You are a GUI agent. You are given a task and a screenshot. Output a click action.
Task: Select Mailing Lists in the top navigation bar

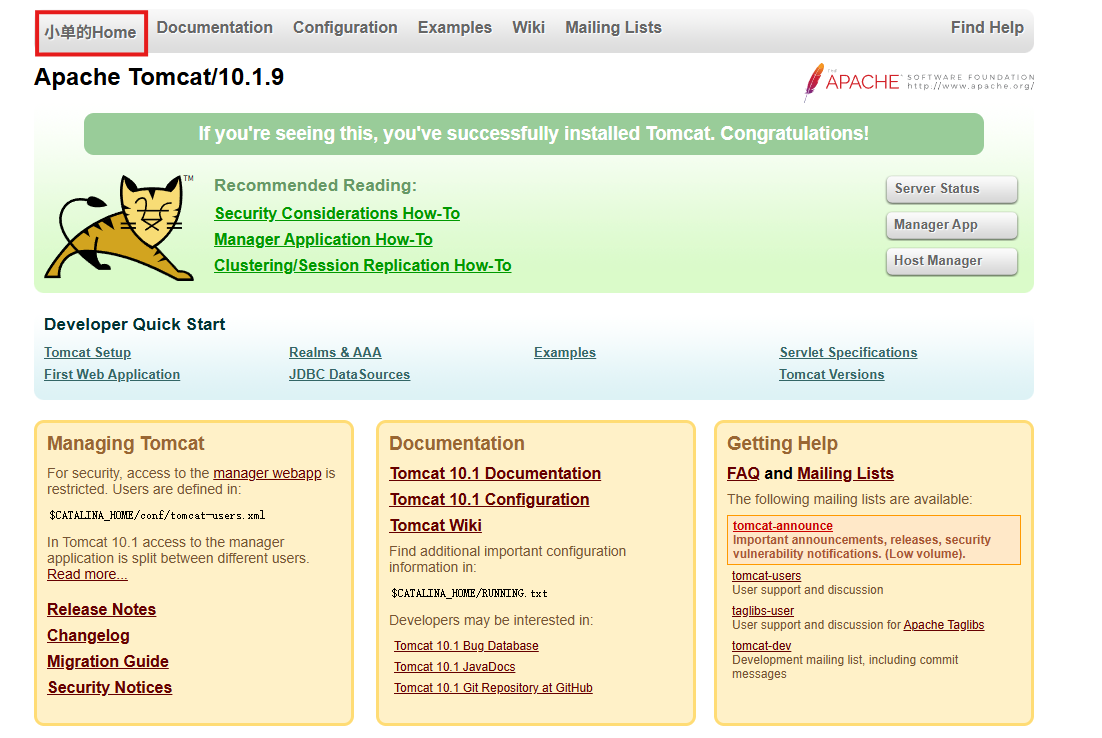click(613, 28)
